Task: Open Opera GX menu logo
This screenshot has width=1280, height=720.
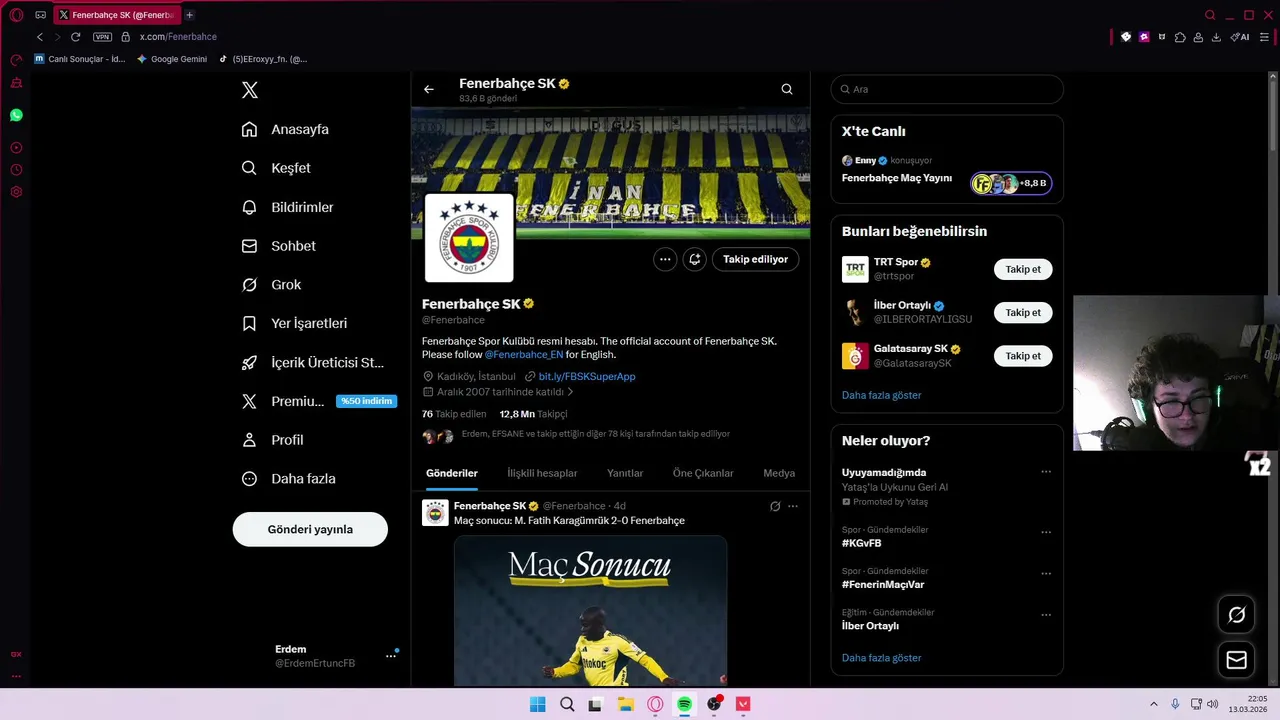Action: pos(16,15)
